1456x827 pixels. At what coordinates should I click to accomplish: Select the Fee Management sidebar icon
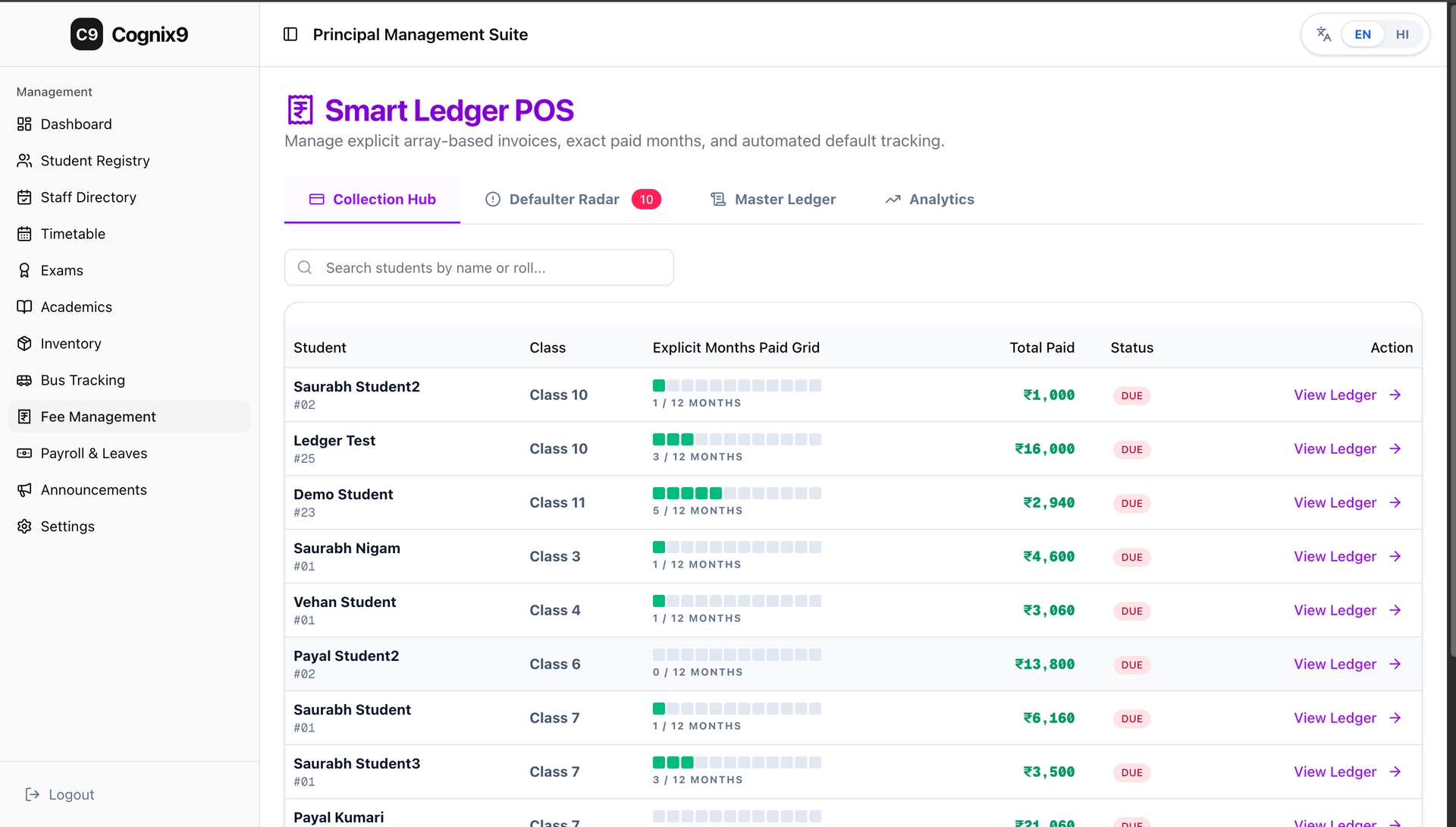tap(24, 417)
